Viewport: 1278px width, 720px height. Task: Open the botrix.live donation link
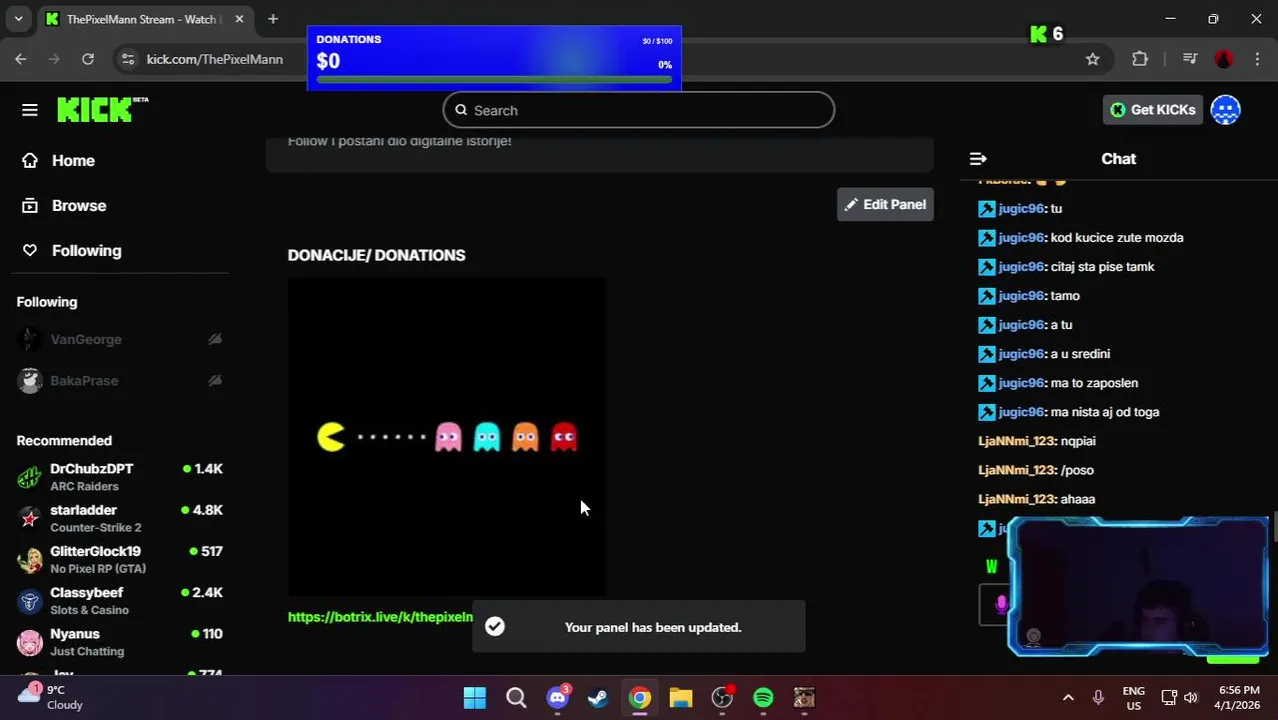[380, 617]
